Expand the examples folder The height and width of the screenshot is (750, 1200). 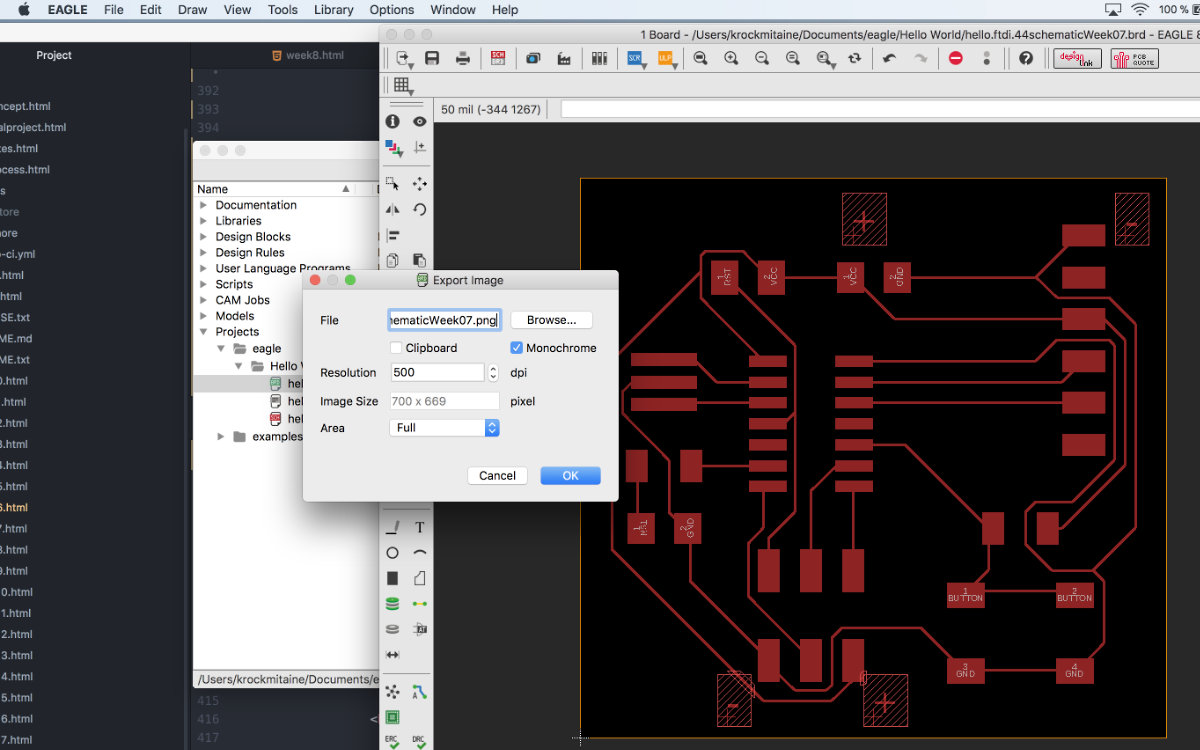click(x=221, y=436)
